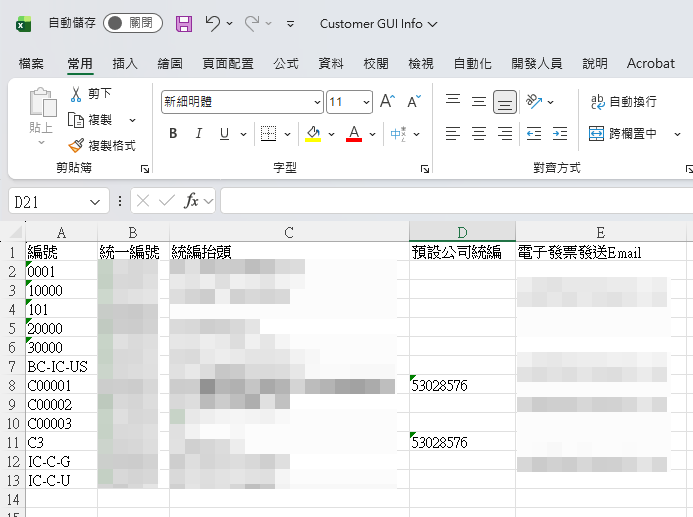Open the 開發人員 tab
The image size is (693, 517).
537,64
